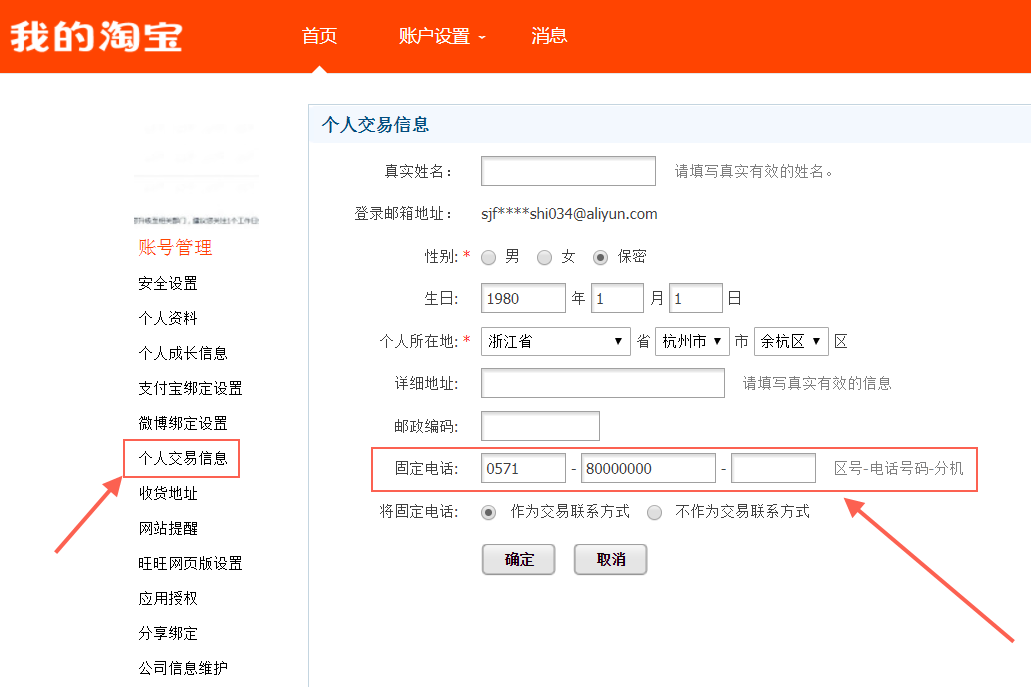Open 收货地址 in sidebar
The height and width of the screenshot is (687, 1031).
(168, 493)
